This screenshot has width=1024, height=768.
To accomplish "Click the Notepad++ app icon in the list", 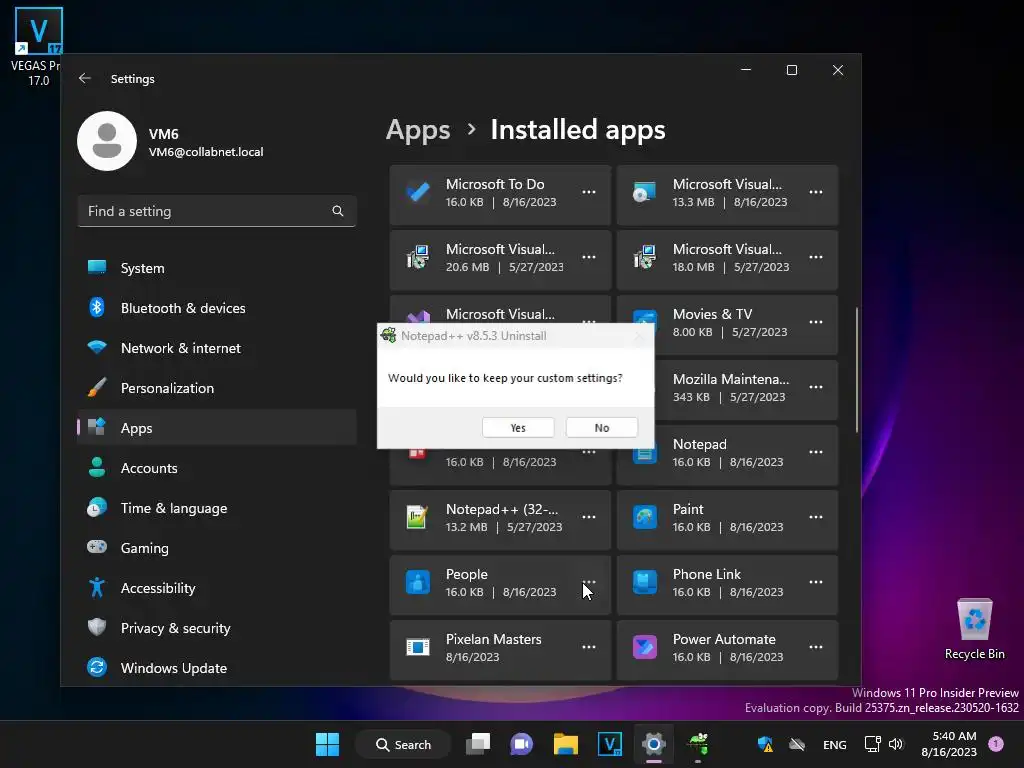I will [417, 517].
